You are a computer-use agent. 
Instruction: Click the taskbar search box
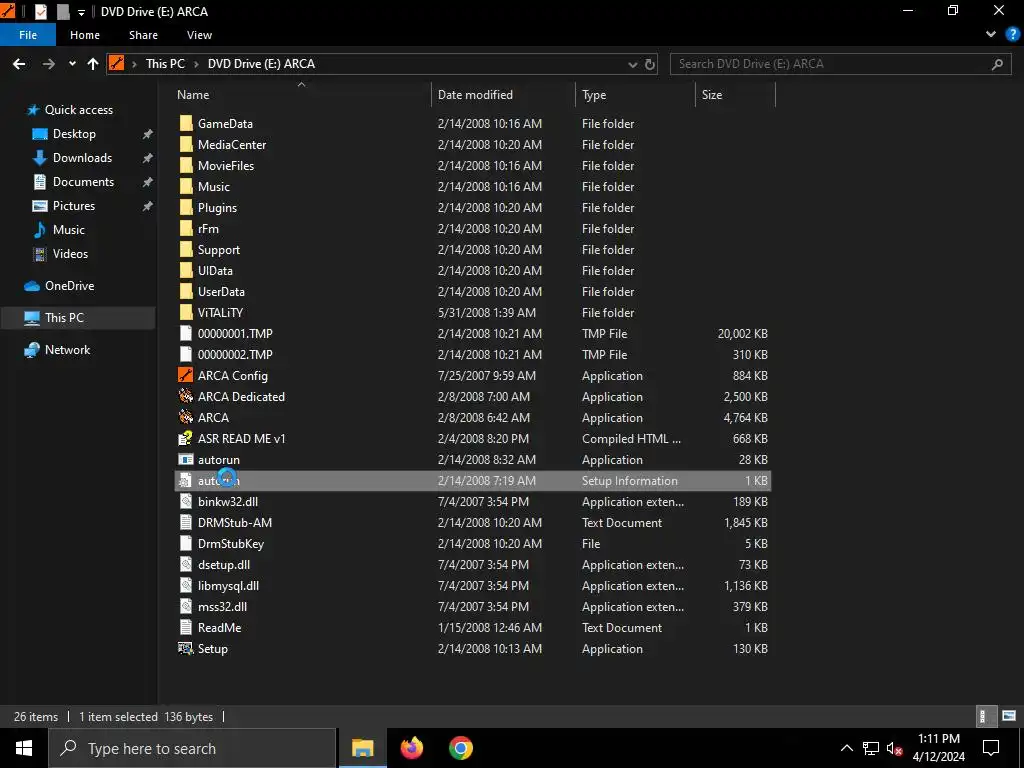coord(193,748)
